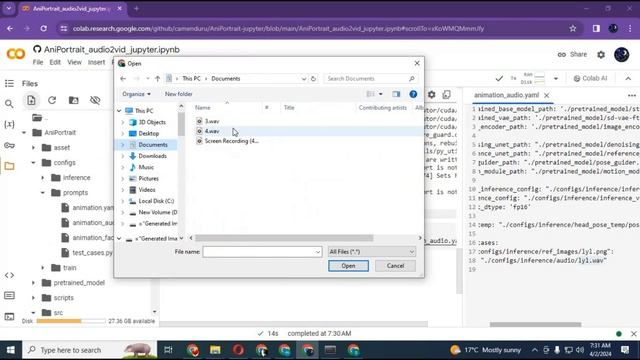Expand the asset folder

pyautogui.click(x=33, y=148)
